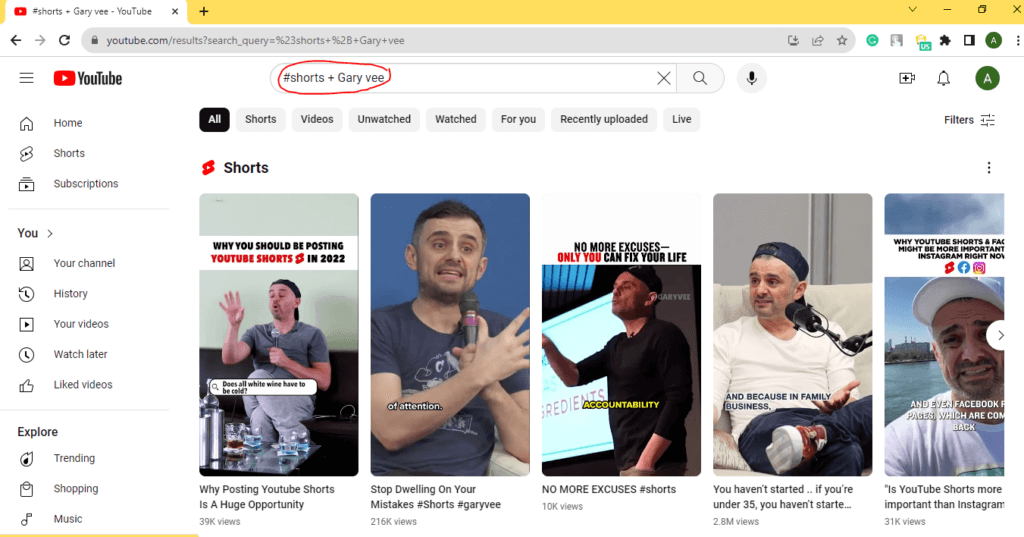The height and width of the screenshot is (537, 1024).
Task: Select the Shorts filter chip
Action: pos(261,120)
